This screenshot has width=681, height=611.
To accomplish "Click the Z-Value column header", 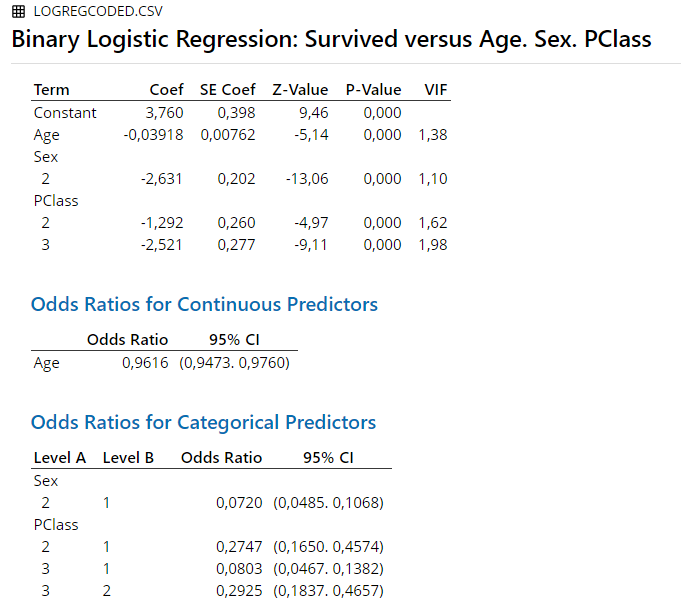I will (x=300, y=90).
